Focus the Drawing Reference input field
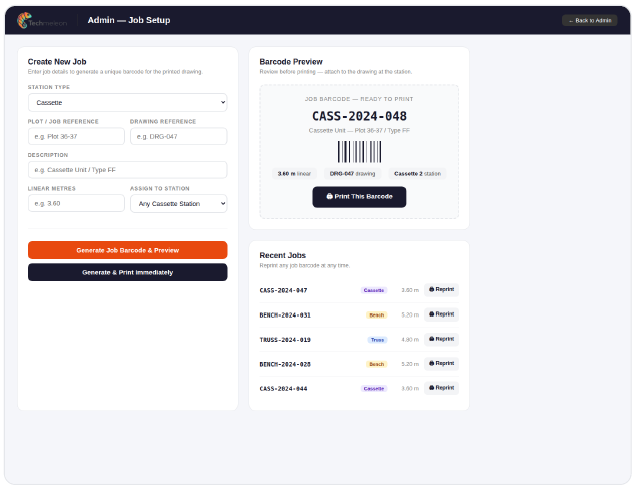Image resolution: width=637 pixels, height=487 pixels. [x=178, y=136]
